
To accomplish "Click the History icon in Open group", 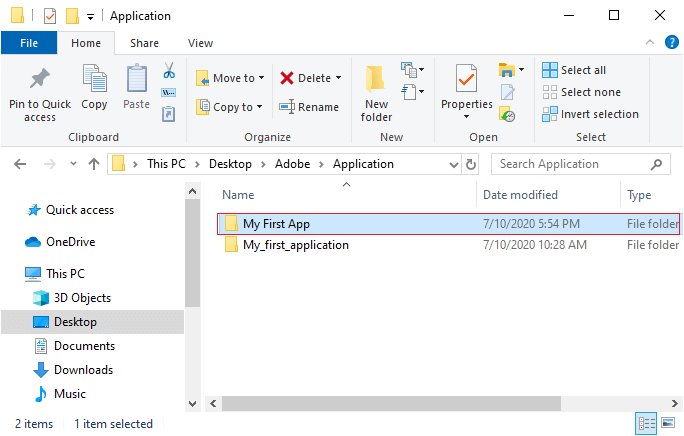I will [507, 114].
